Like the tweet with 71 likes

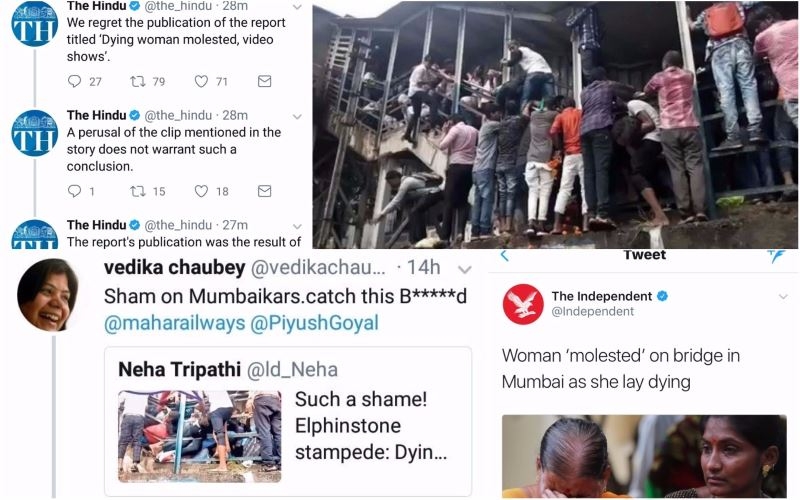point(202,82)
